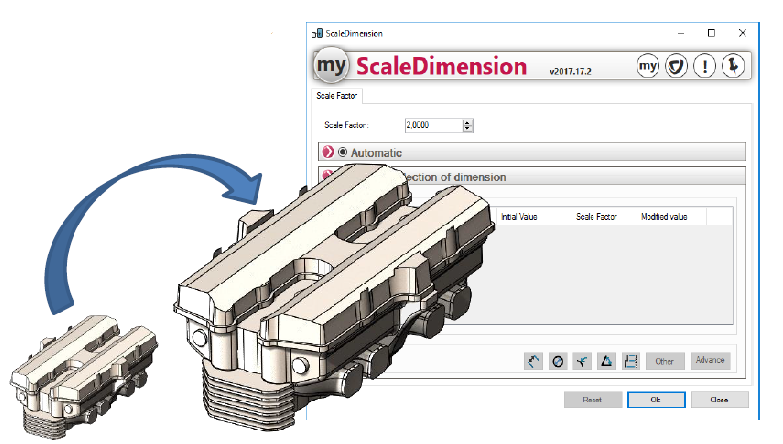Viewport: 783px width, 444px height.
Task: Click the Scale Factor column header
Action: click(x=596, y=217)
